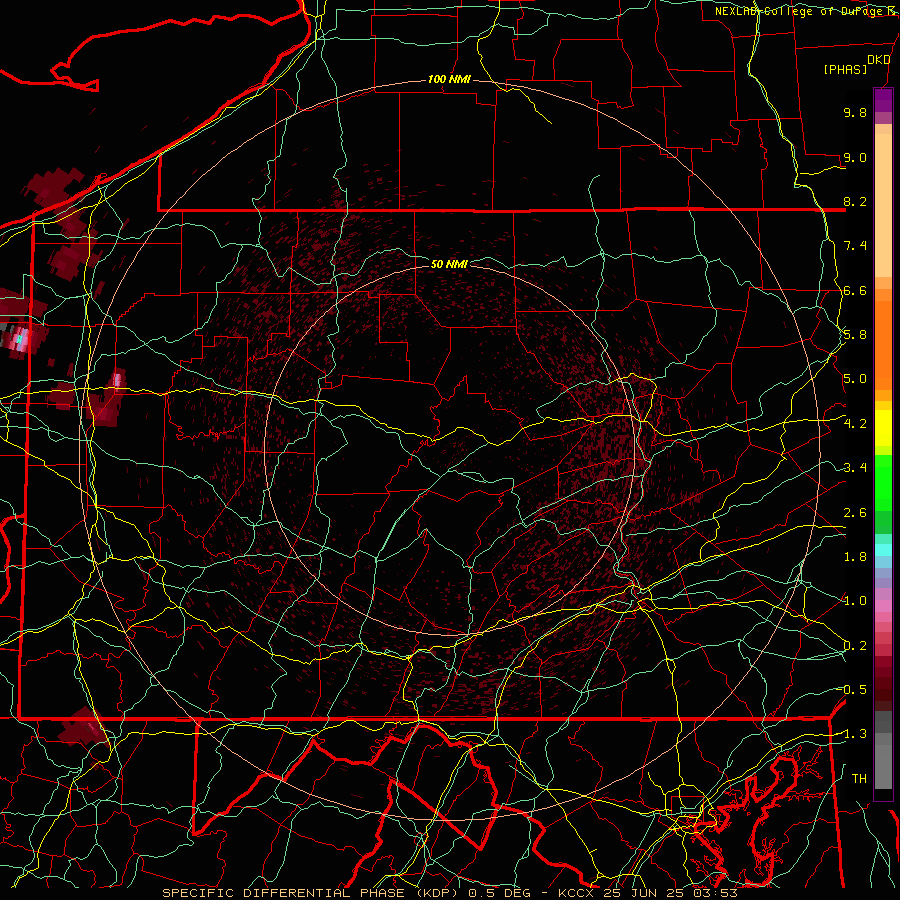Viewport: 900px width, 900px height.
Task: Click the TH label at scale bottom
Action: (x=859, y=779)
